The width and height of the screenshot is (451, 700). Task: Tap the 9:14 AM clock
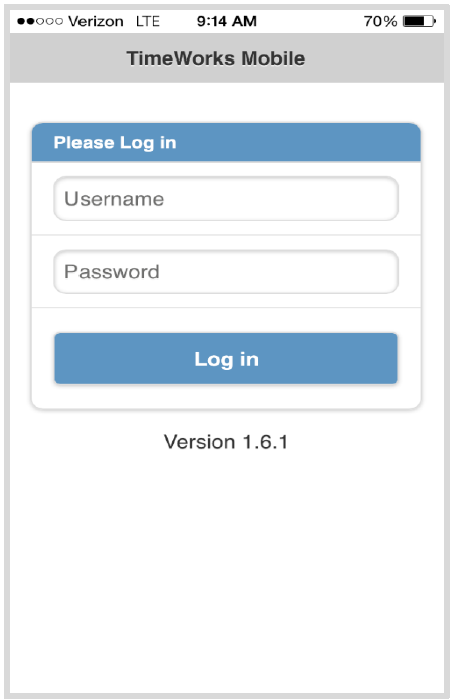(227, 21)
